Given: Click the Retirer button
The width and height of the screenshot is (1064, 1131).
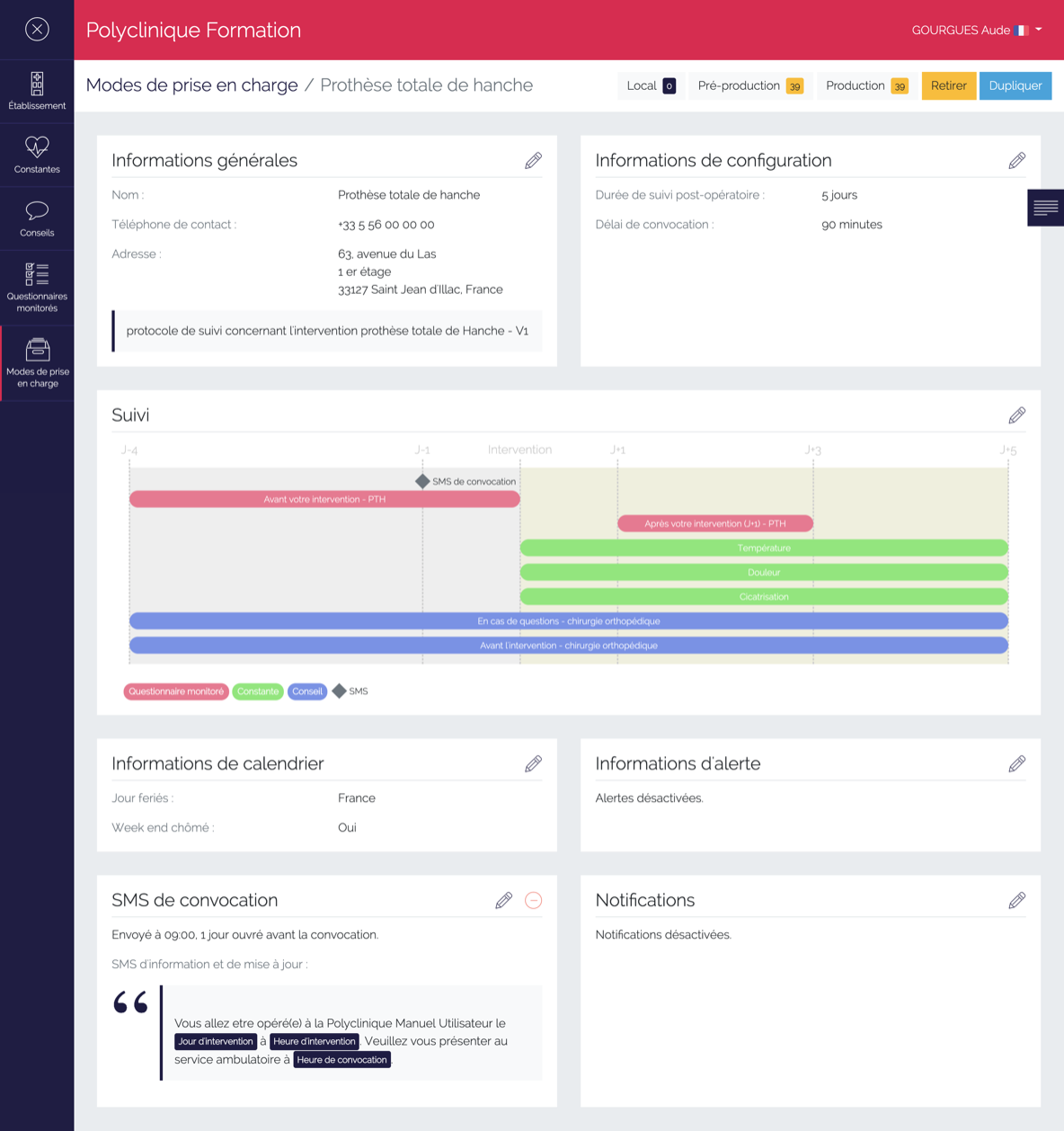Looking at the screenshot, I should point(948,85).
